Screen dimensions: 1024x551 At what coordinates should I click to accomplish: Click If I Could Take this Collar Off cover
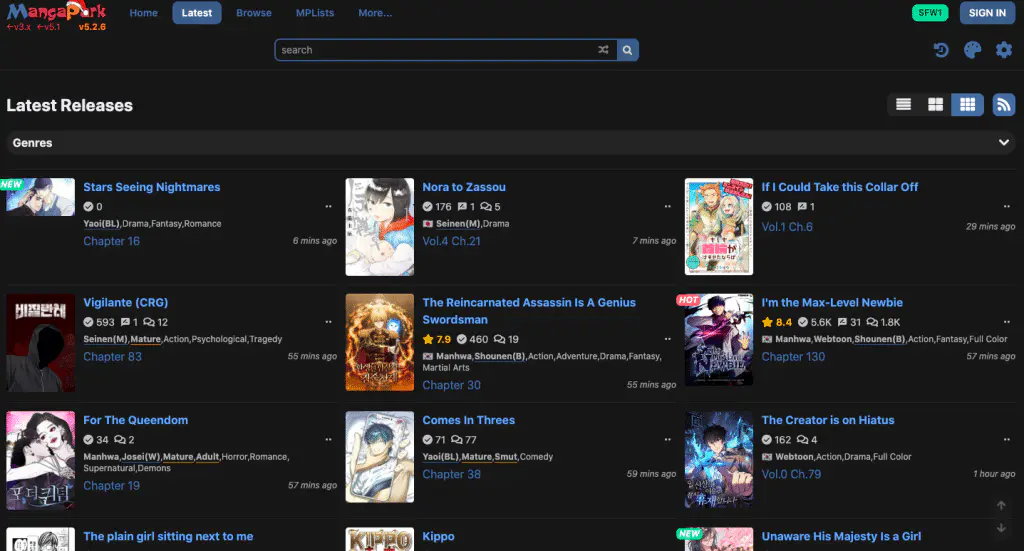pos(718,227)
